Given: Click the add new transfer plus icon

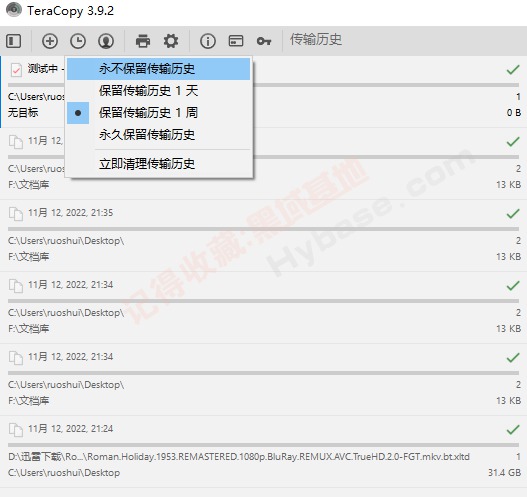Looking at the screenshot, I should (x=50, y=41).
